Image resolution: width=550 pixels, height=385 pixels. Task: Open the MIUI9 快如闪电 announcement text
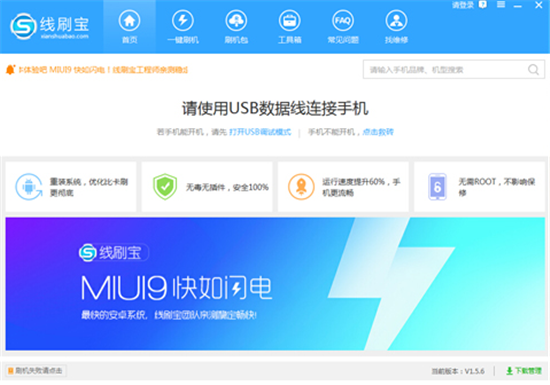[103, 70]
